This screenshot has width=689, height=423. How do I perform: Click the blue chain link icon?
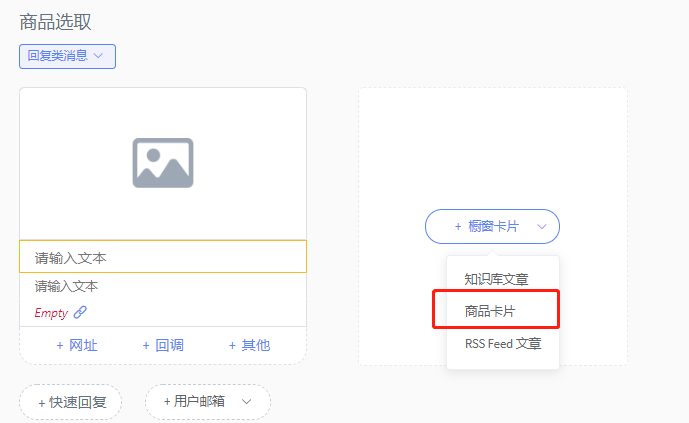[81, 312]
